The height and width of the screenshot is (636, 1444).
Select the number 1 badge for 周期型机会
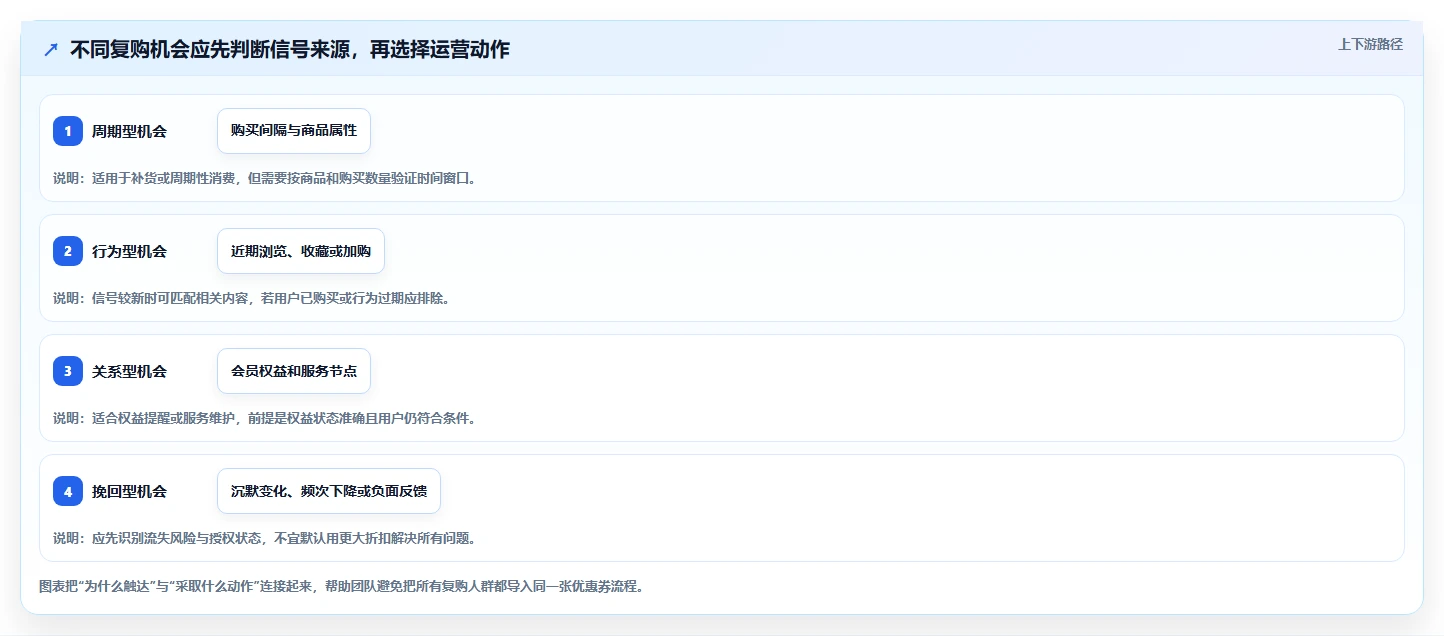click(x=68, y=131)
